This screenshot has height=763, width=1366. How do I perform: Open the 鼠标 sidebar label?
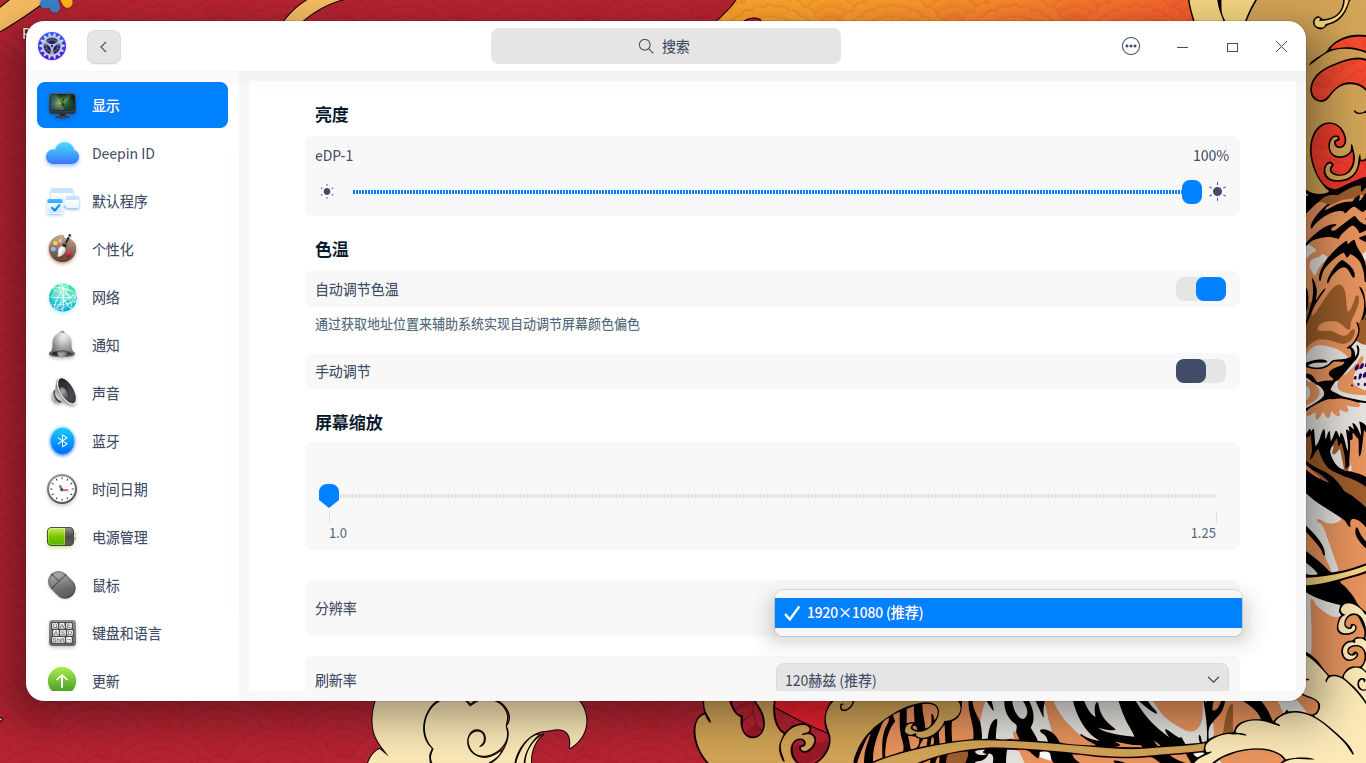[106, 585]
